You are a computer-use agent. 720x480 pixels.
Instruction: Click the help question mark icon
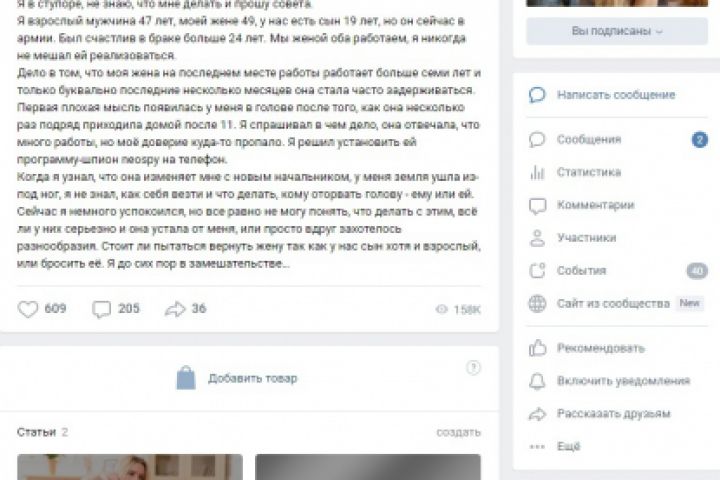click(x=473, y=367)
